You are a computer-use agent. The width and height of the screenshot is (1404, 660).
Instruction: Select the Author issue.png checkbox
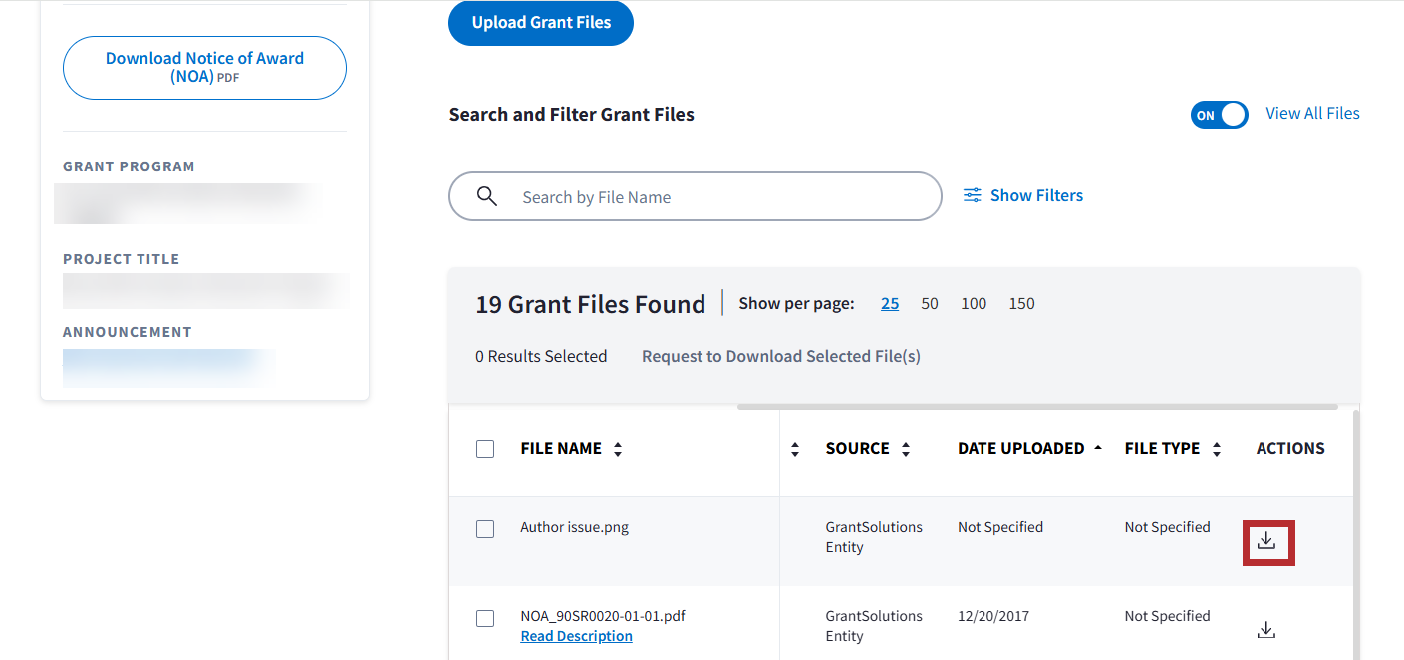point(485,529)
